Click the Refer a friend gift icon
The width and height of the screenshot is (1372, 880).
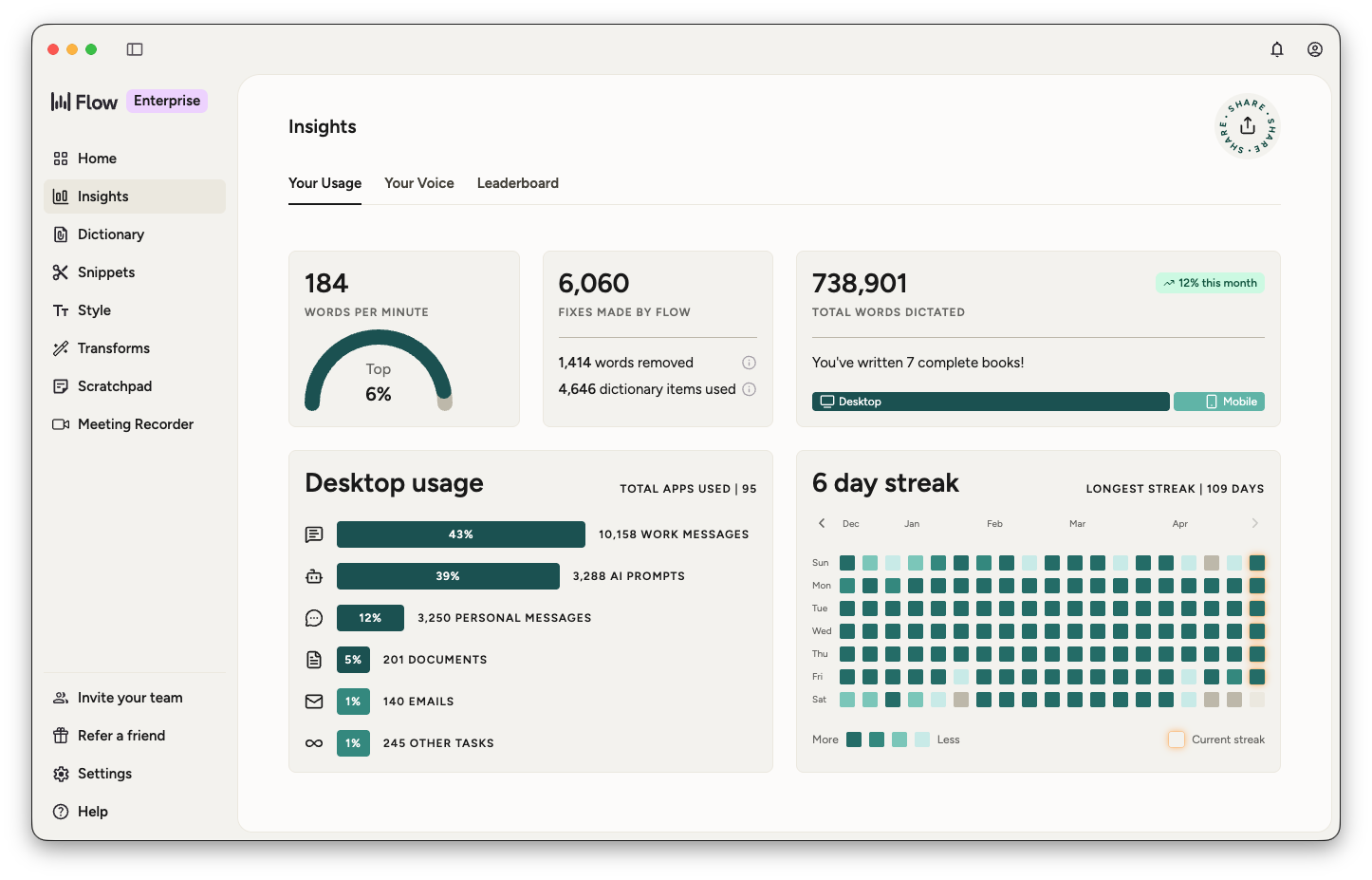pyautogui.click(x=61, y=736)
